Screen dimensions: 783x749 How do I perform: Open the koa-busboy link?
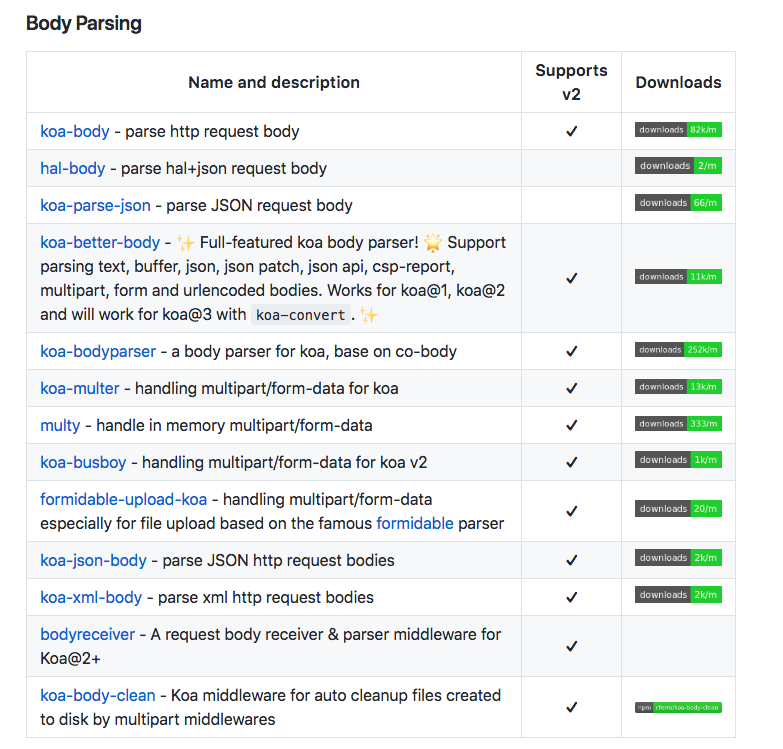(x=83, y=462)
